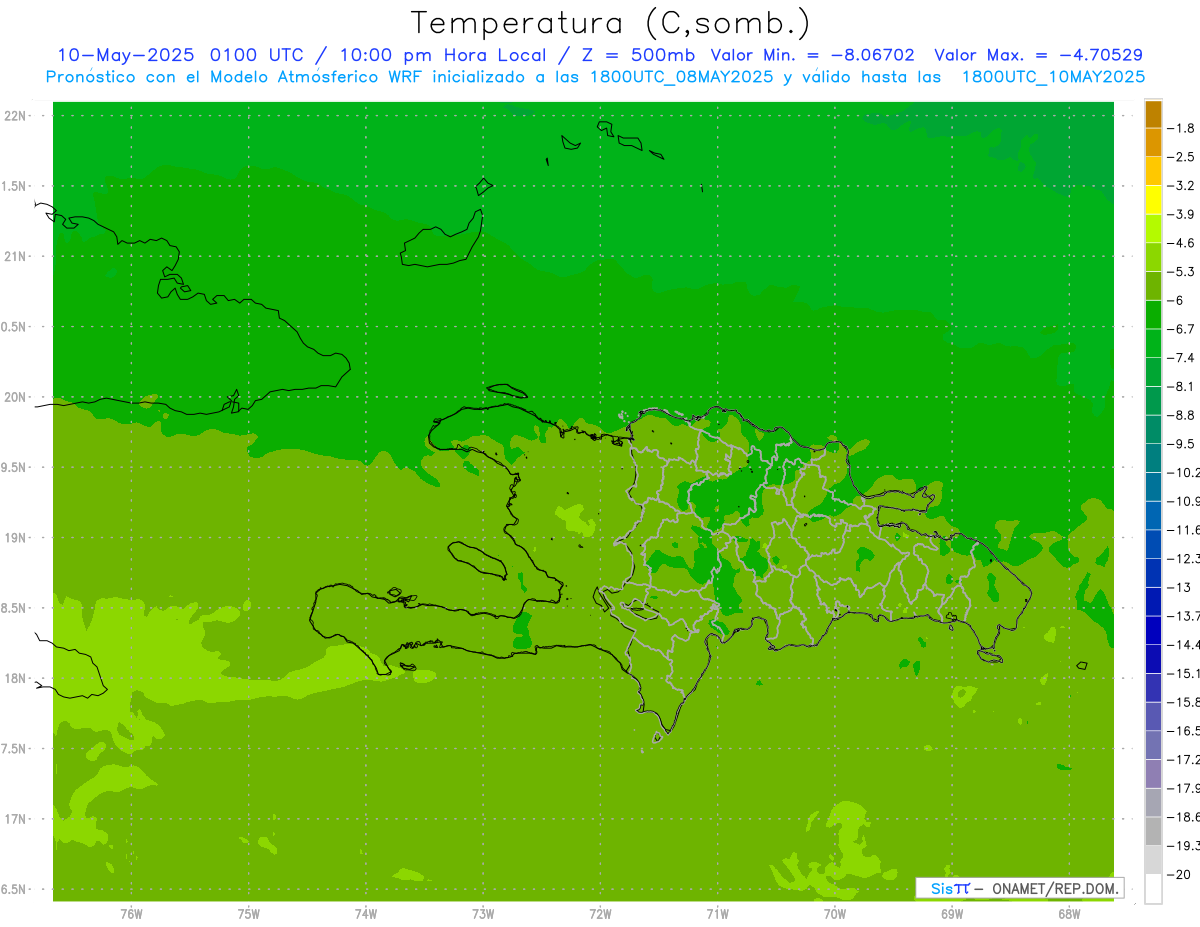Viewport: 1200px width, 927px height.
Task: Click the 72W longitude label
Action: pyautogui.click(x=600, y=914)
